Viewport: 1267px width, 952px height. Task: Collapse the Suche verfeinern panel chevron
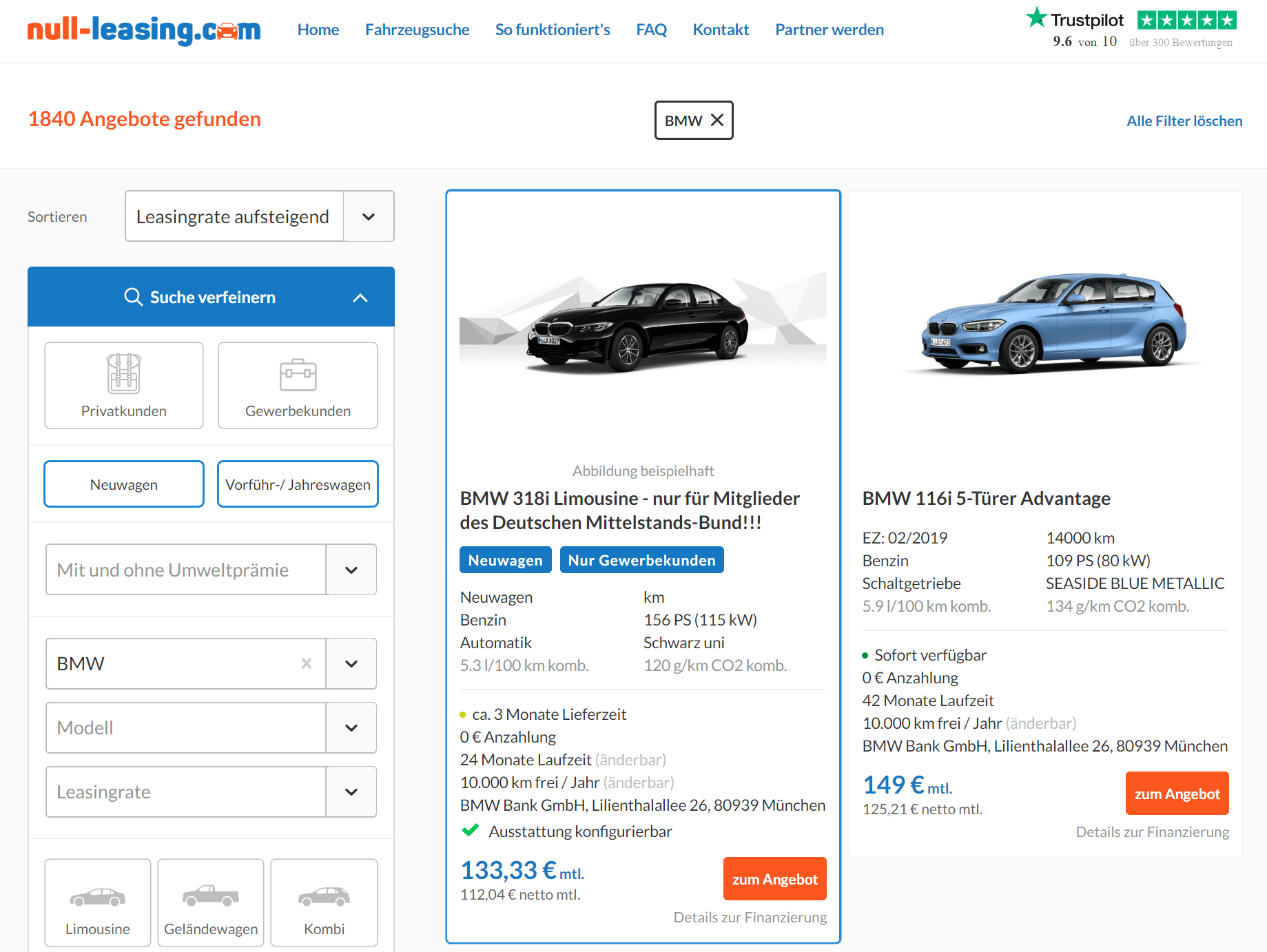coord(360,298)
